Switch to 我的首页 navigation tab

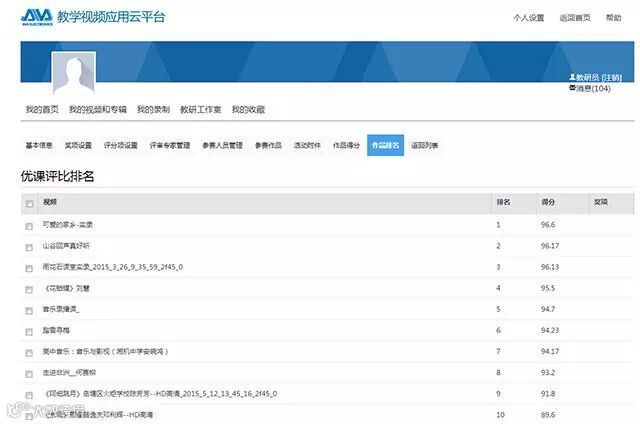click(x=42, y=109)
